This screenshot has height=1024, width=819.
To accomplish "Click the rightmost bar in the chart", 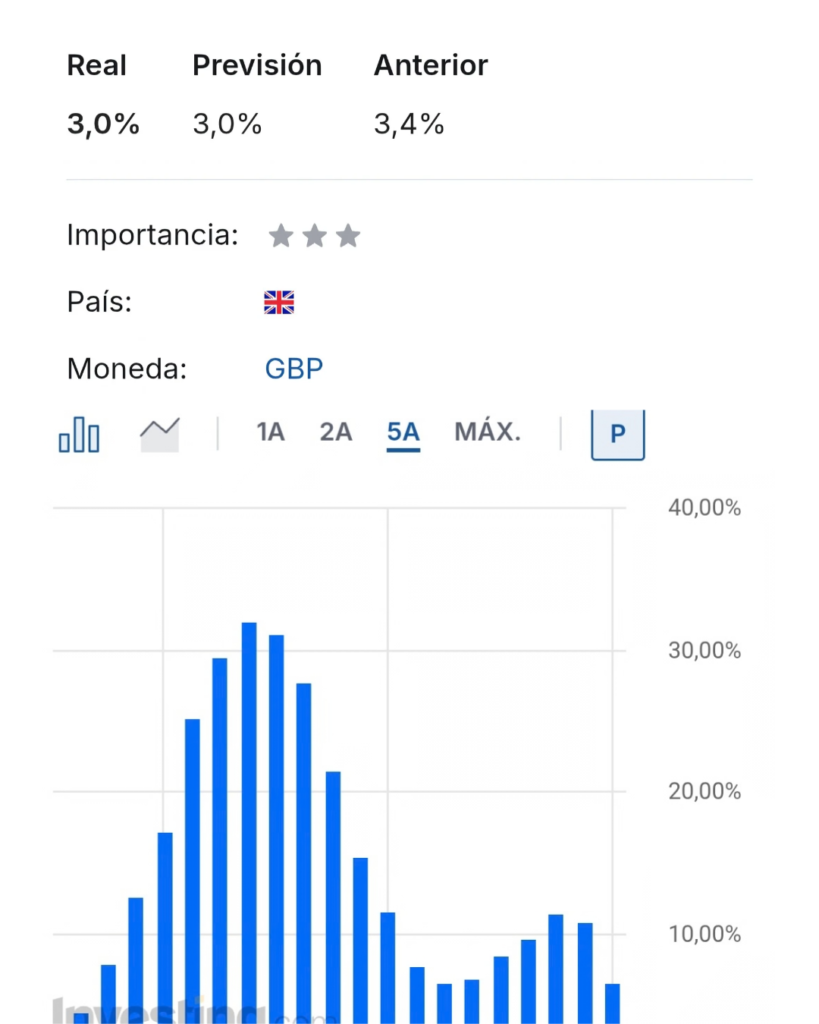I will (612, 1002).
